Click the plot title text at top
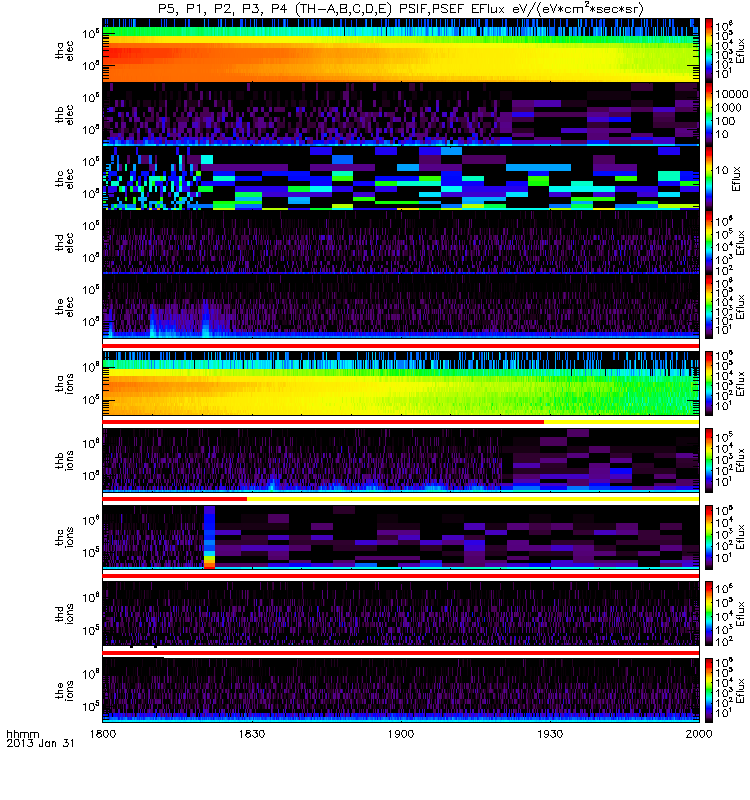This screenshot has width=750, height=800. 401,9
